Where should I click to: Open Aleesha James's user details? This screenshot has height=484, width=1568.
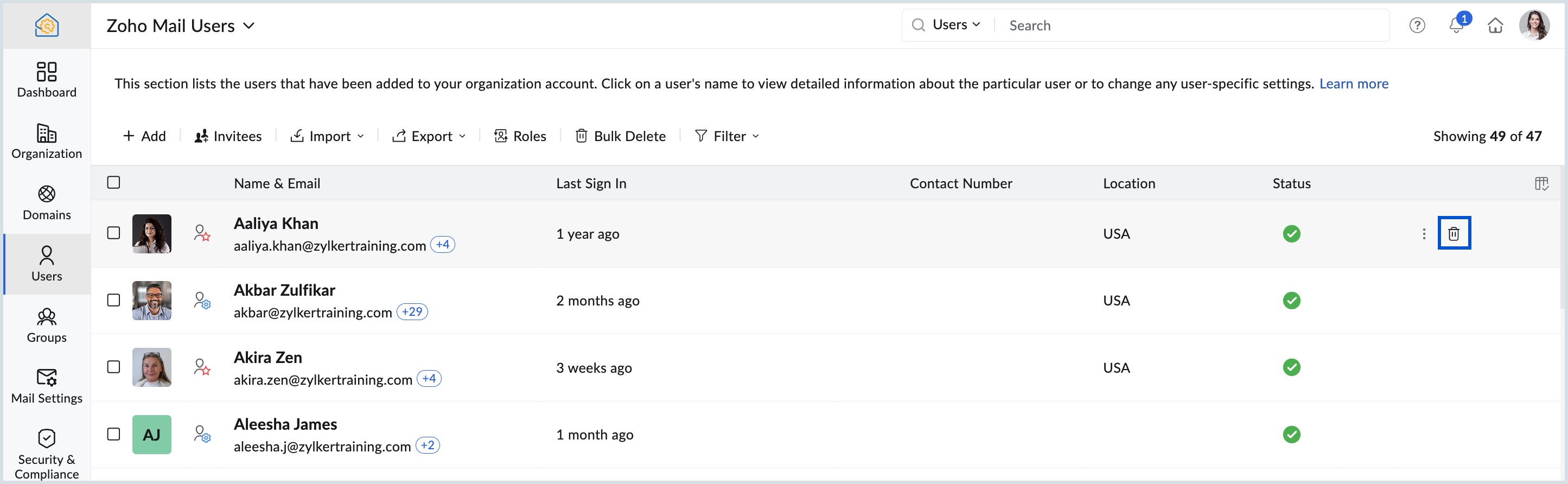point(285,424)
